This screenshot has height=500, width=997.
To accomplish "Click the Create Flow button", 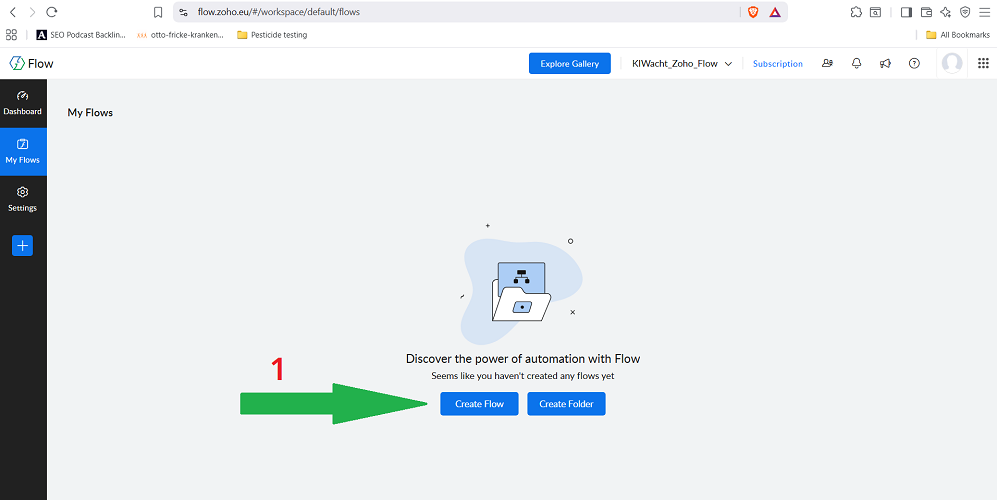I will [479, 403].
